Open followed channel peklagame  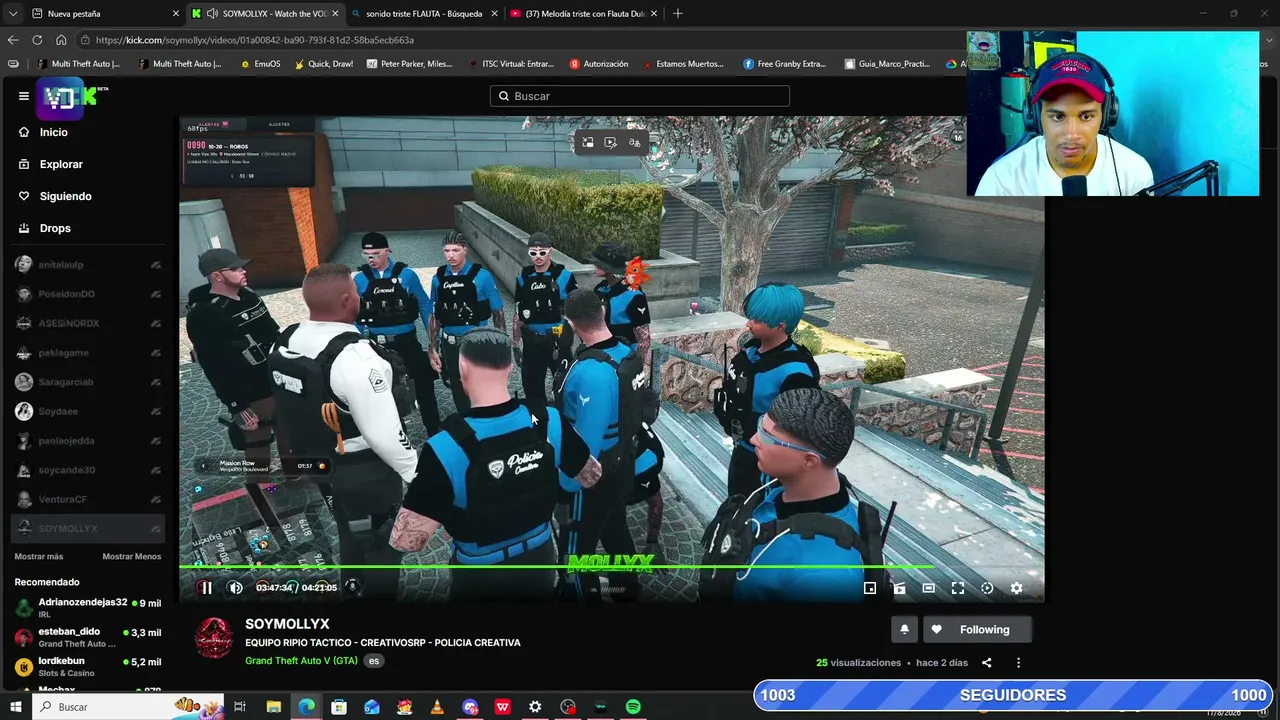(x=88, y=353)
